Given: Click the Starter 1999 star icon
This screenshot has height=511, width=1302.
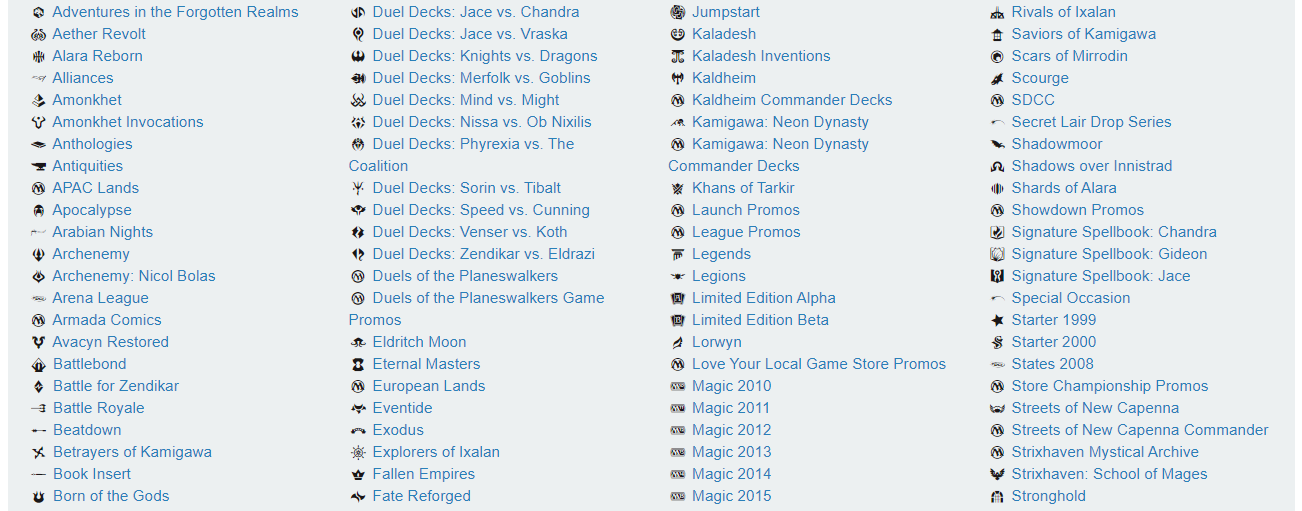Looking at the screenshot, I should click(x=997, y=320).
